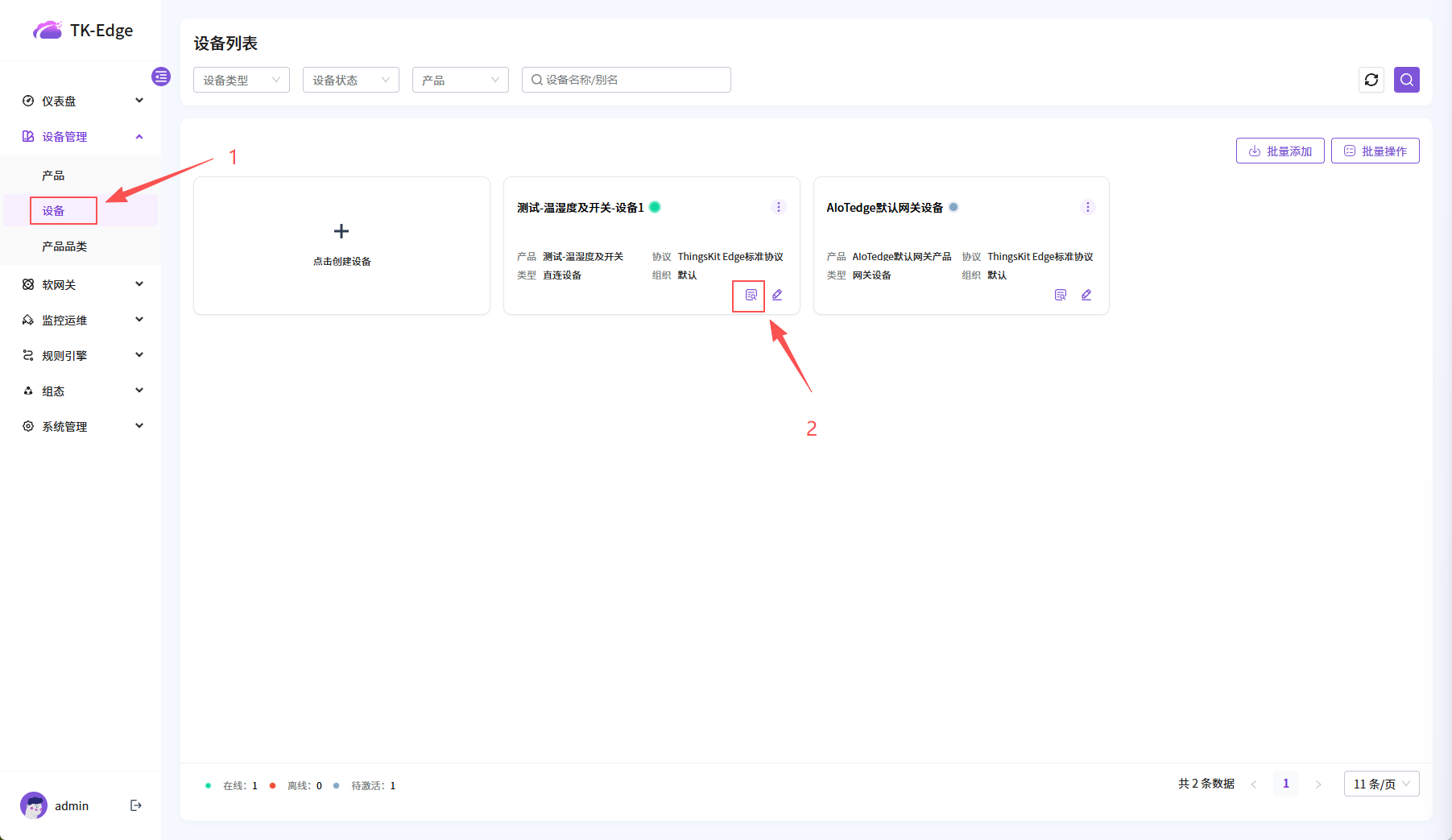Open three-dot menu on 测试-温湿度及开关-设备1 card

point(778,207)
